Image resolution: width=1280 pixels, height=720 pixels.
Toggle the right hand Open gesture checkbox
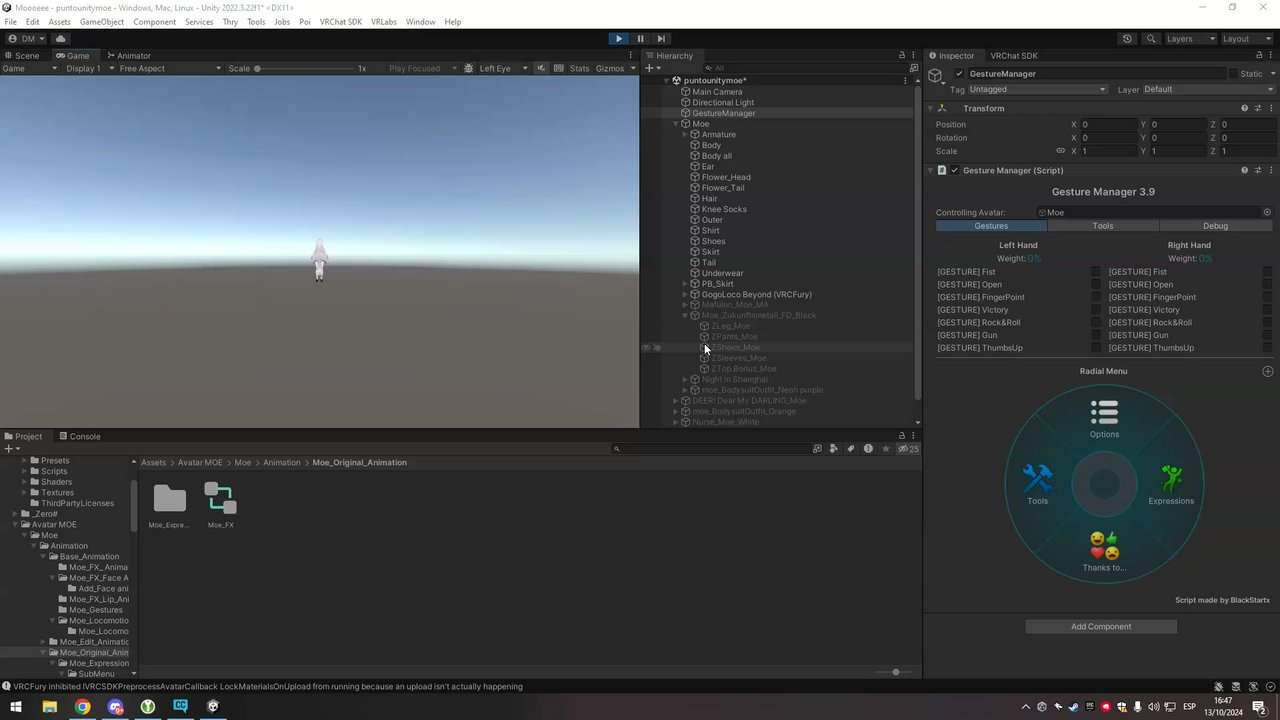(x=1267, y=285)
